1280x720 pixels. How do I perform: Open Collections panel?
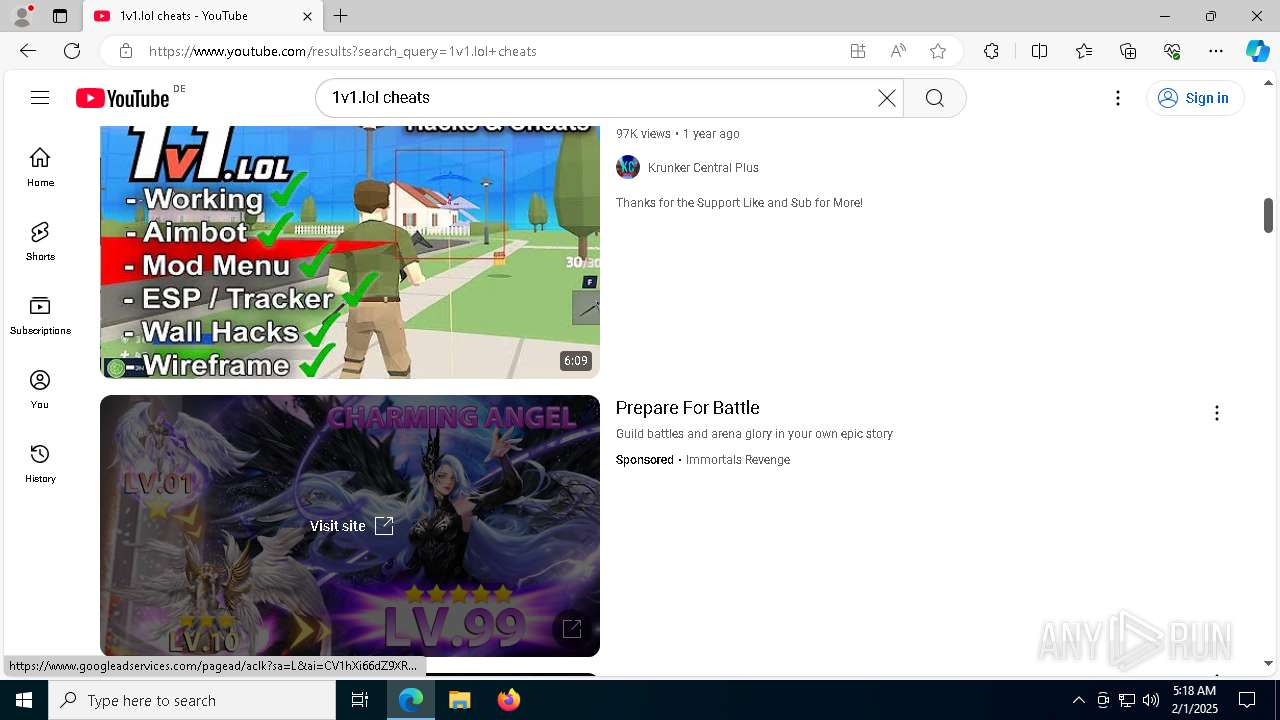pyautogui.click(x=1128, y=51)
